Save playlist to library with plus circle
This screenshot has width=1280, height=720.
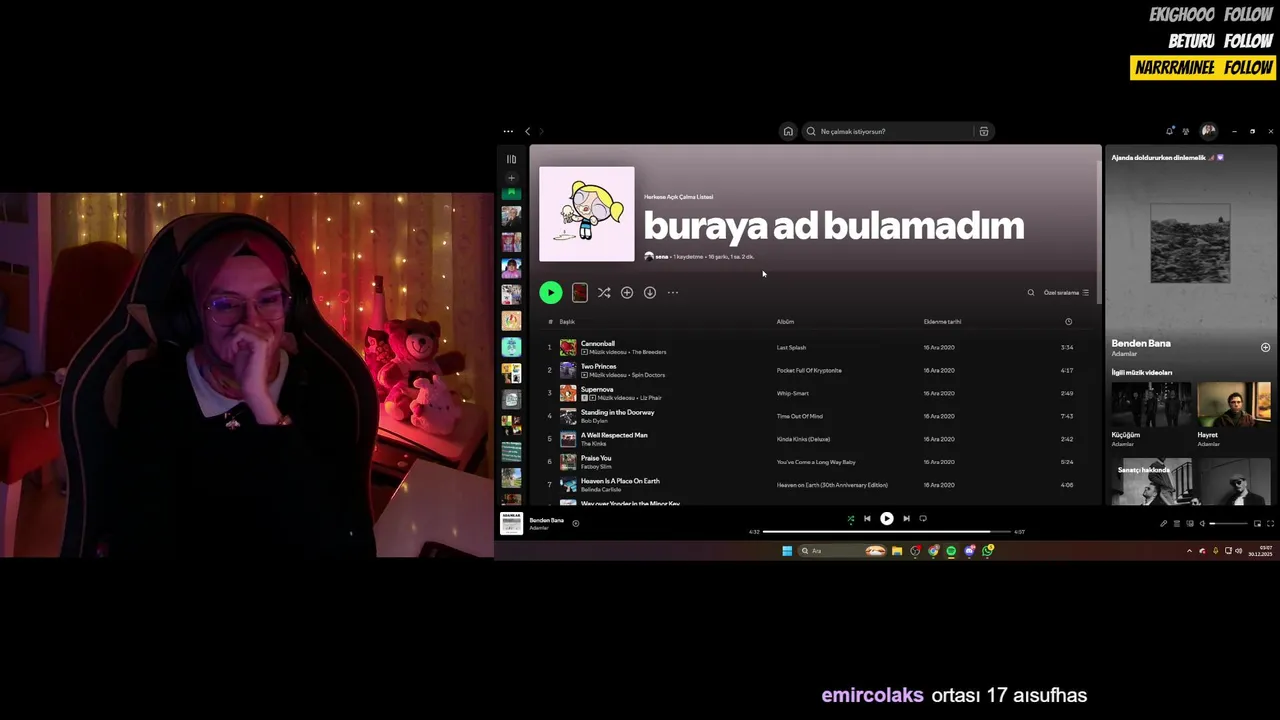(627, 293)
